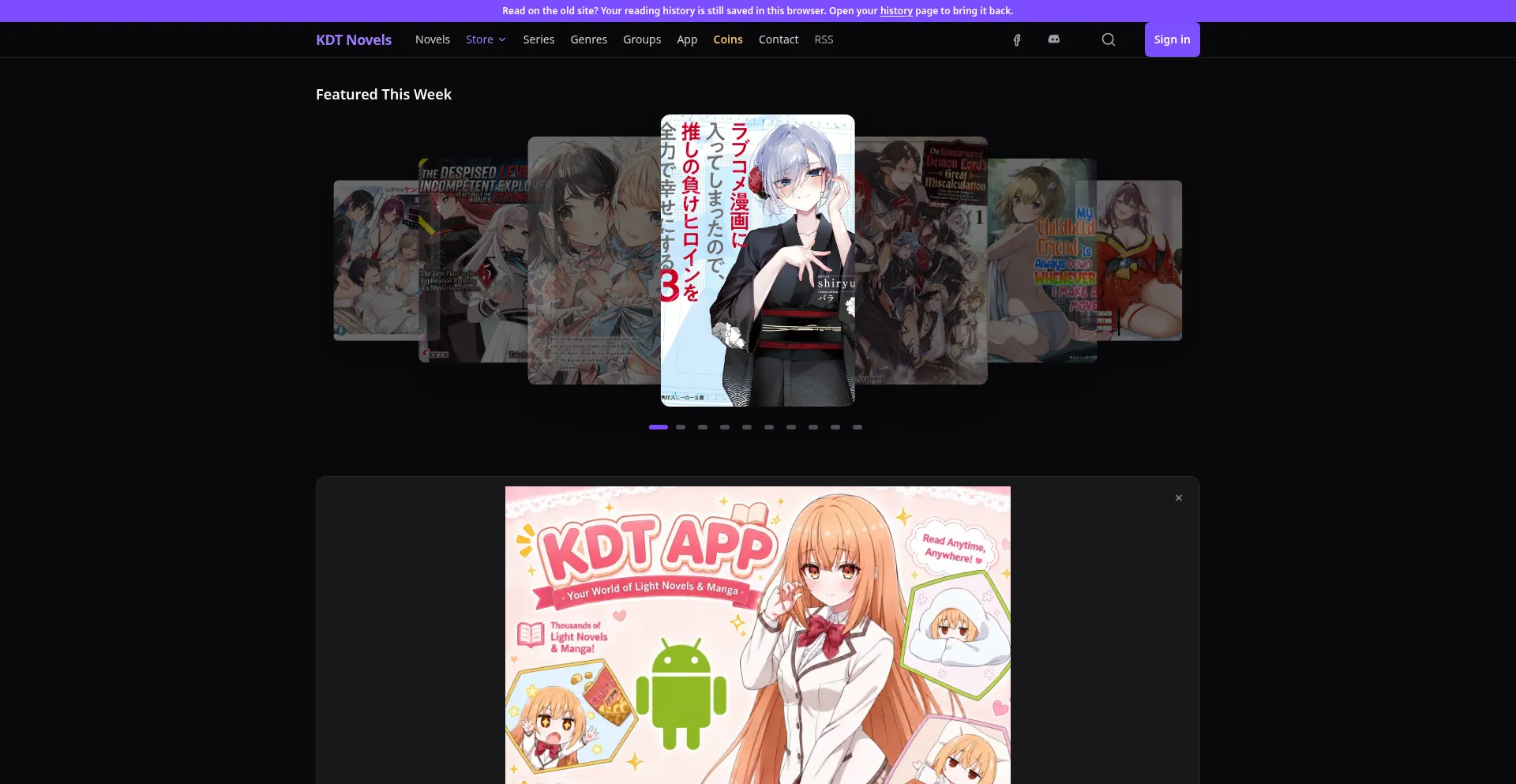Open the two-girls cover left of center
Viewport: 1516px width, 784px height.
(x=594, y=261)
